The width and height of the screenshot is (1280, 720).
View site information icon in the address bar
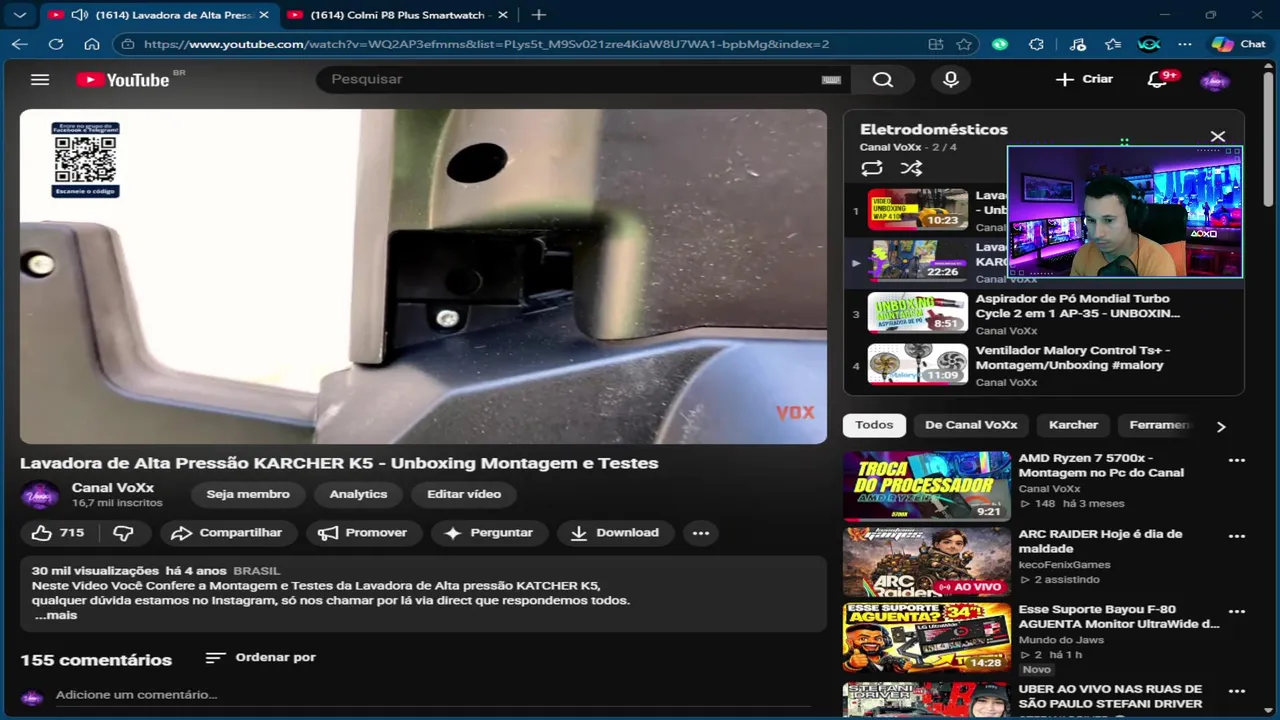click(126, 44)
